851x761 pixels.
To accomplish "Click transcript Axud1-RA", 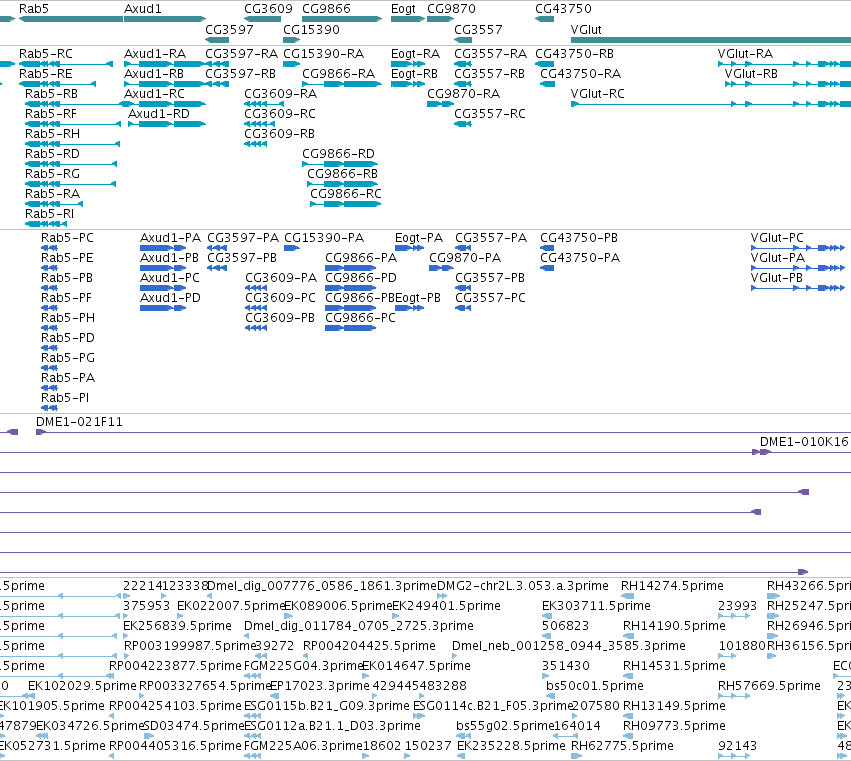I will [165, 64].
